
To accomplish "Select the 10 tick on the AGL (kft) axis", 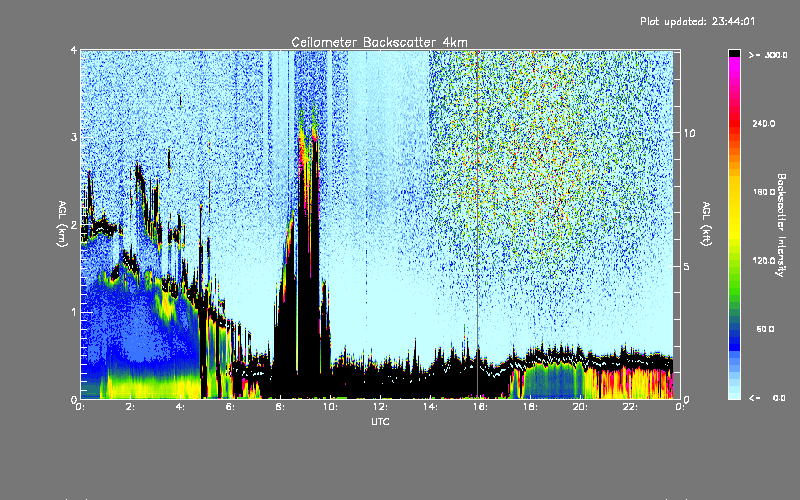I will coord(689,133).
